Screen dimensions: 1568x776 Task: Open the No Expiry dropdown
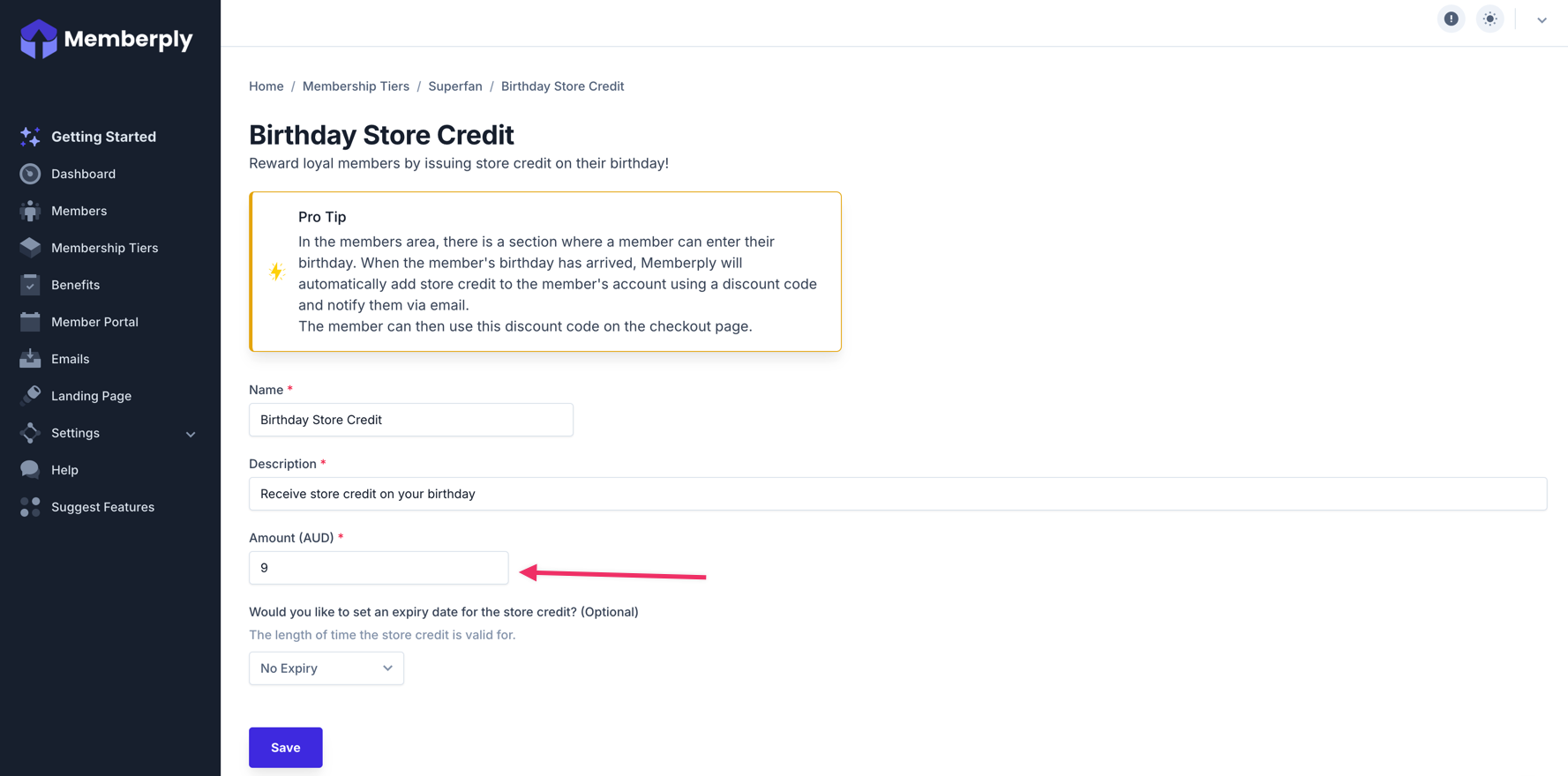click(x=326, y=668)
